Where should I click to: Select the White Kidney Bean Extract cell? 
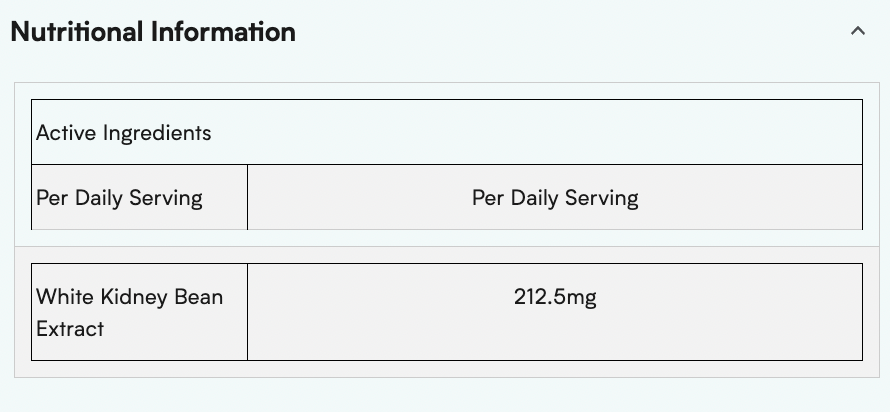[129, 312]
